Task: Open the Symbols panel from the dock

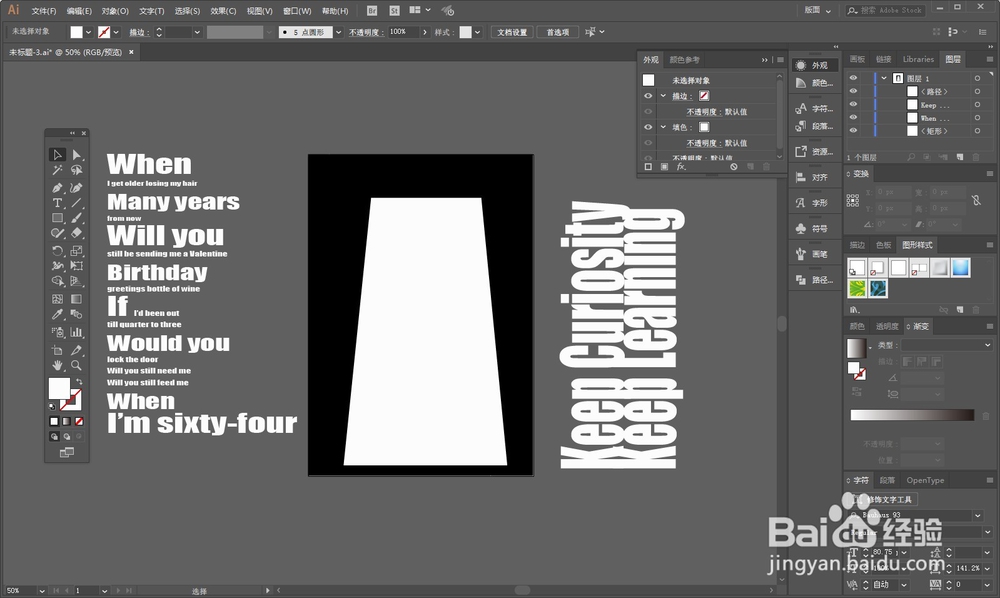Action: (815, 228)
